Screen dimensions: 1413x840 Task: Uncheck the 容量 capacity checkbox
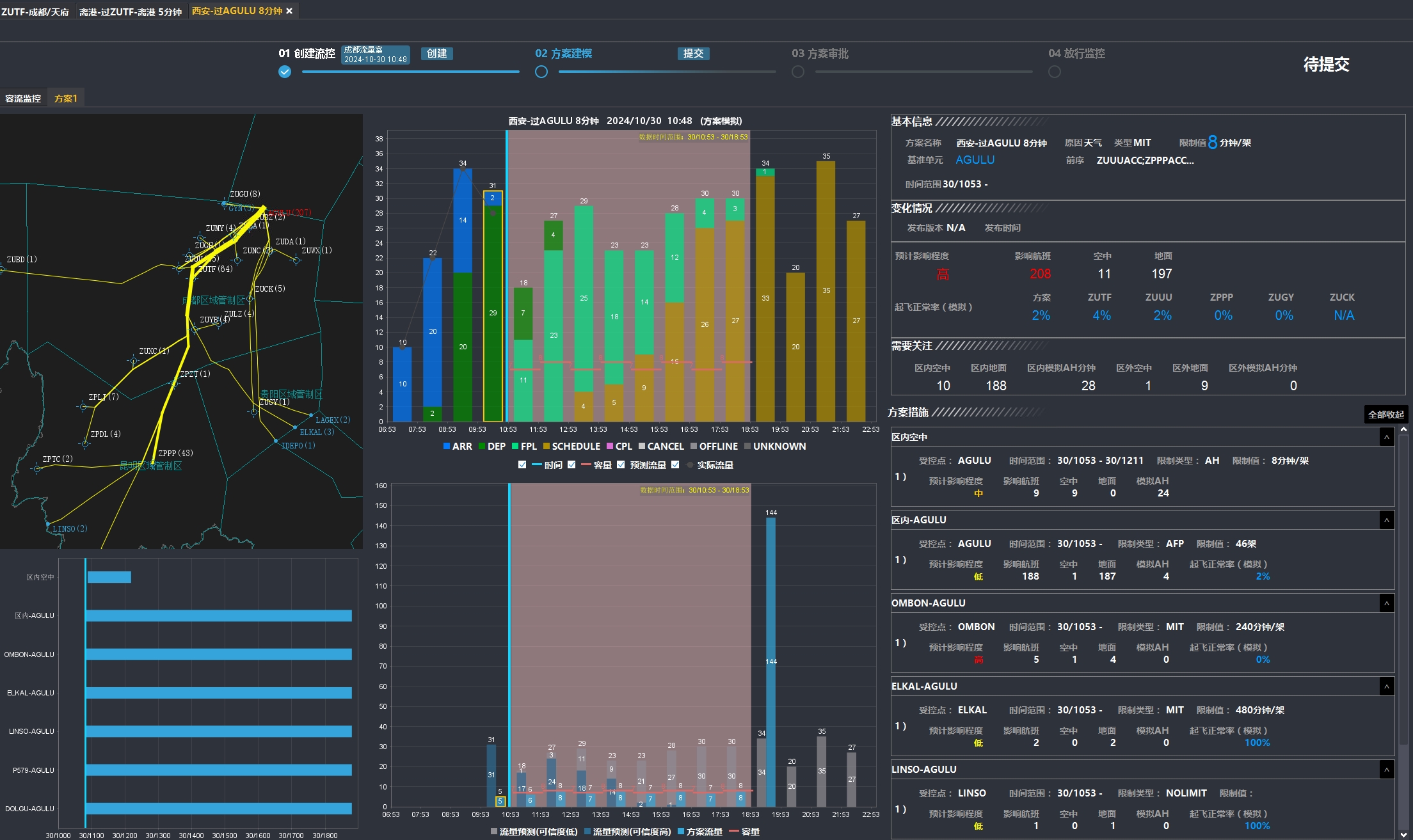pyautogui.click(x=571, y=464)
